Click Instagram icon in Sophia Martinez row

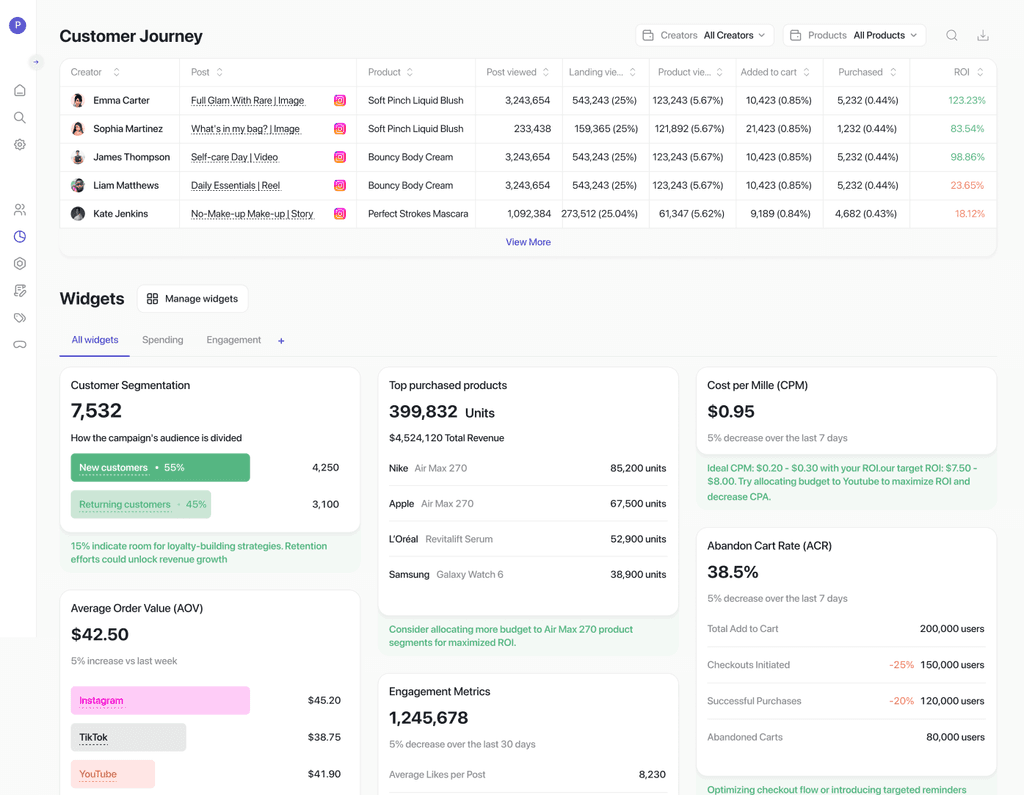pos(340,129)
